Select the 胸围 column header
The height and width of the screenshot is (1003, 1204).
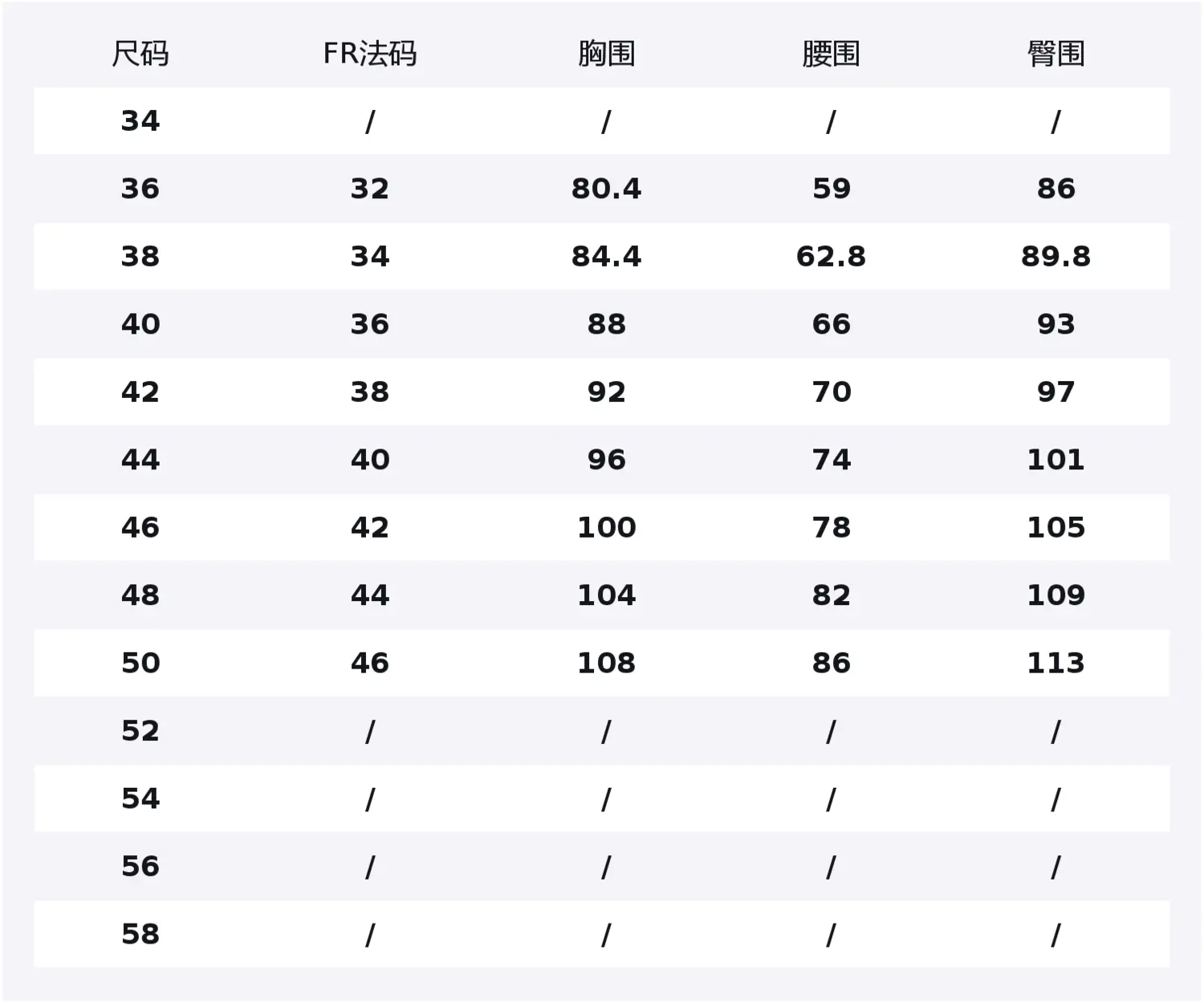point(606,54)
